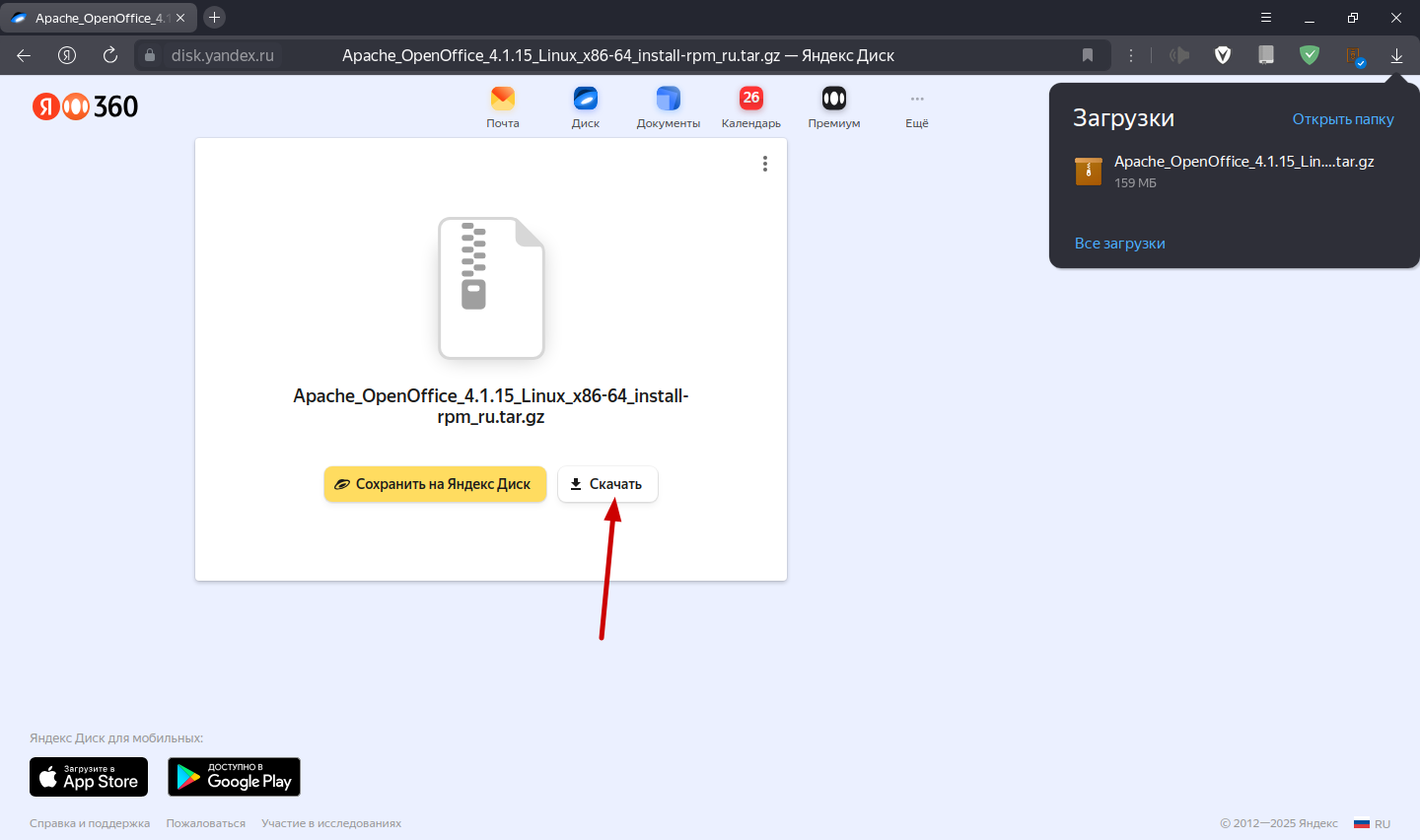Open Почта mail service

[503, 106]
